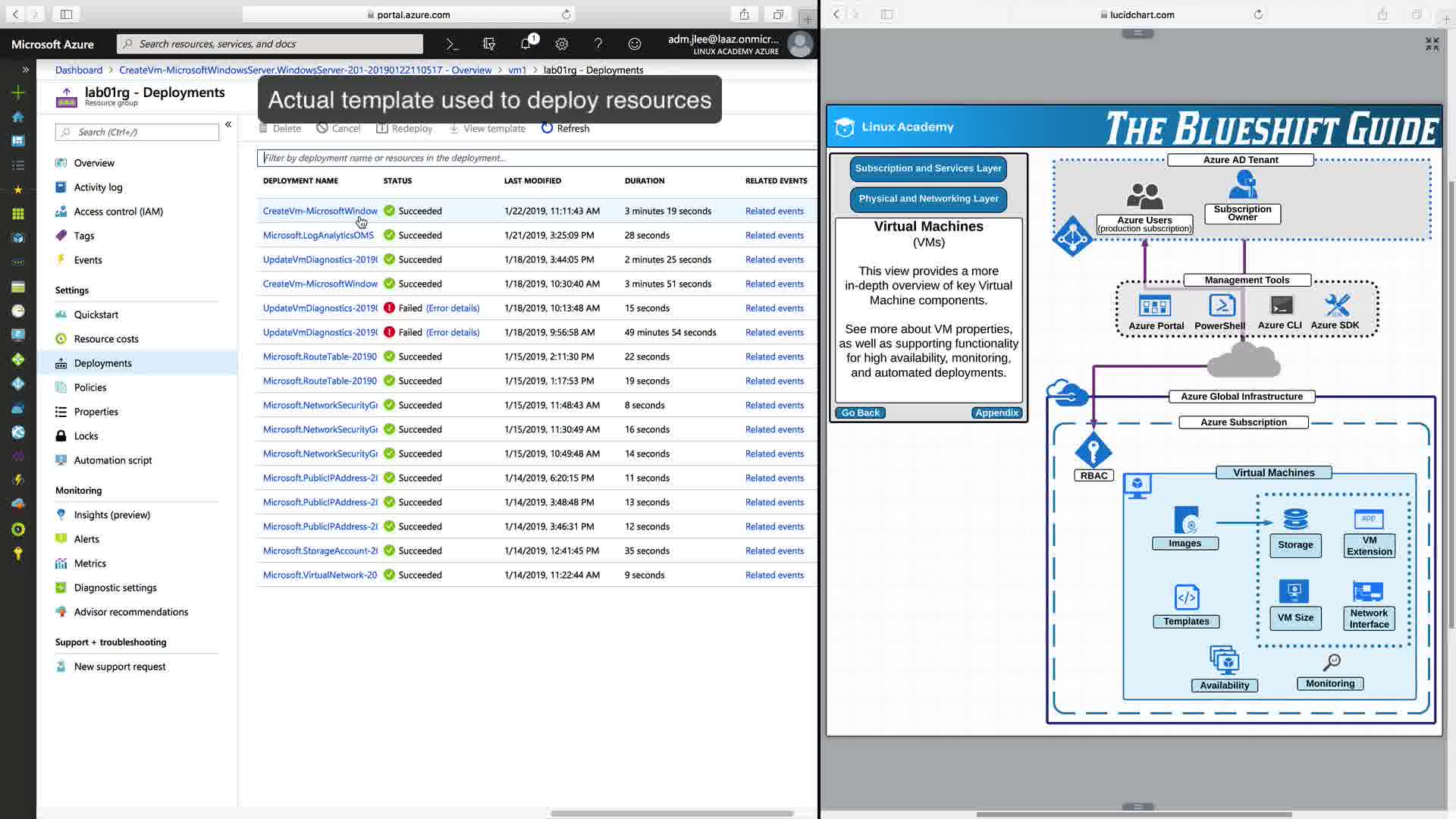Open Access control (IAM) menu item
The width and height of the screenshot is (1456, 819).
(118, 212)
